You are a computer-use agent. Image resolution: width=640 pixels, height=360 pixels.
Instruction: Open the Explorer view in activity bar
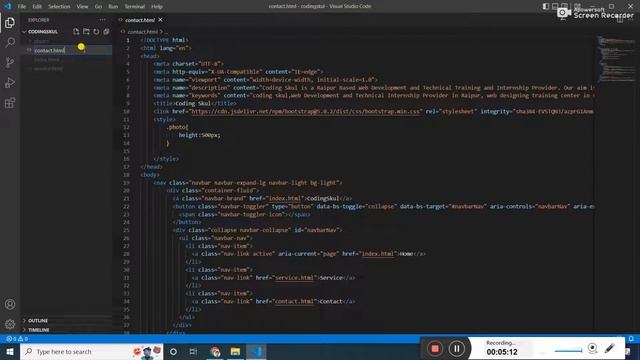click(10, 22)
